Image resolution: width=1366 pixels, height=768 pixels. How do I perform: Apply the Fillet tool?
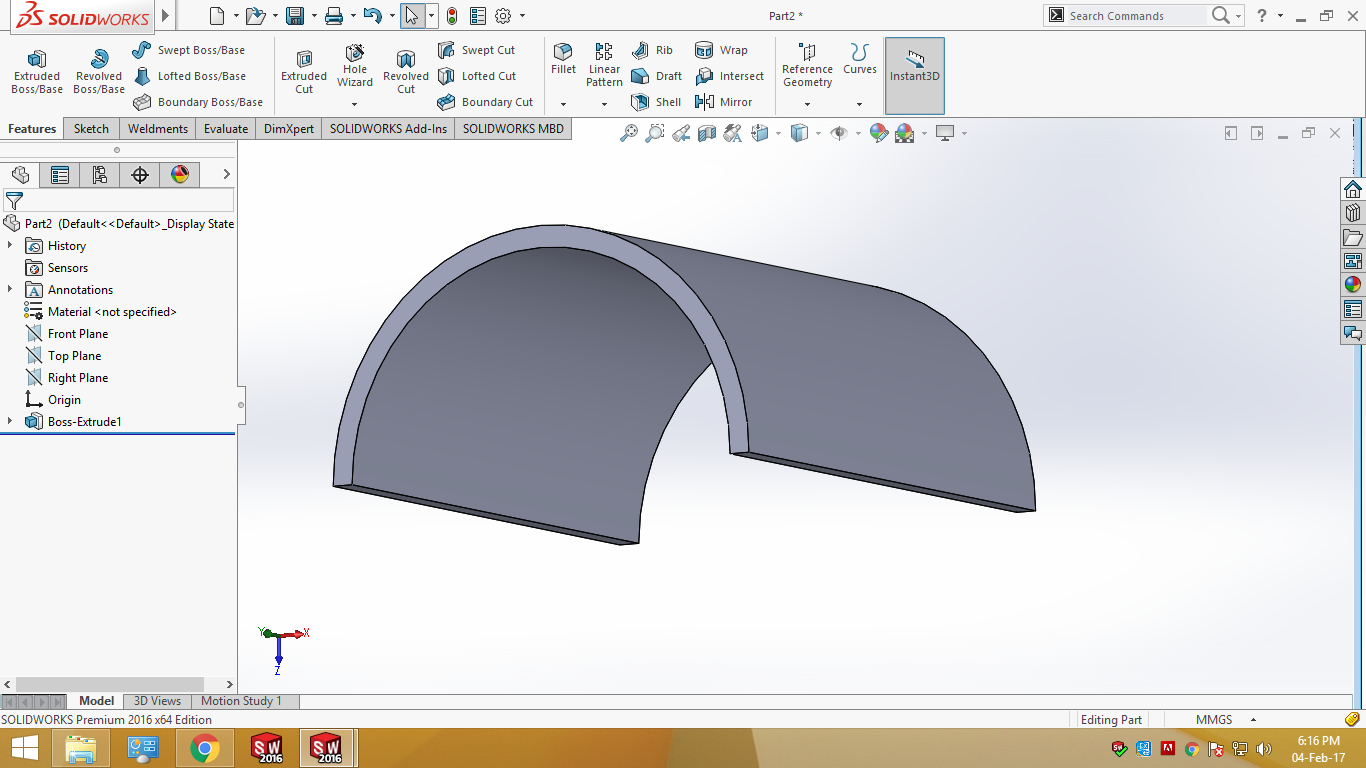coord(563,59)
